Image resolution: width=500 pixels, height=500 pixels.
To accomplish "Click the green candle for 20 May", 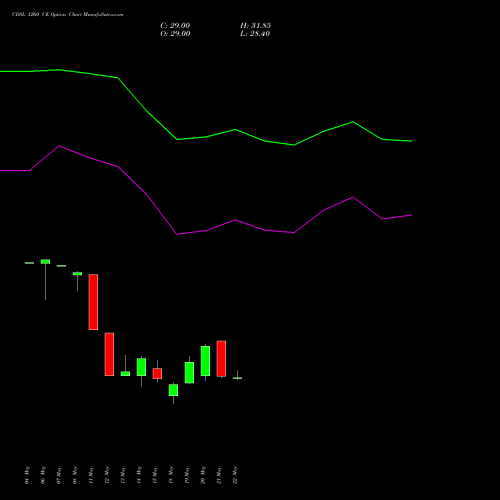I will (205, 361).
